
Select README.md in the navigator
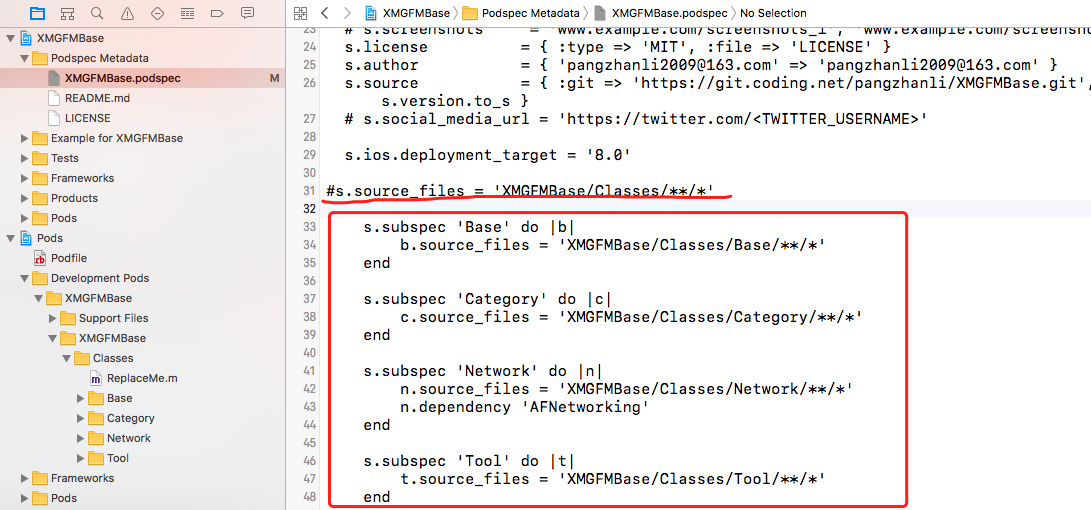[x=97, y=98]
